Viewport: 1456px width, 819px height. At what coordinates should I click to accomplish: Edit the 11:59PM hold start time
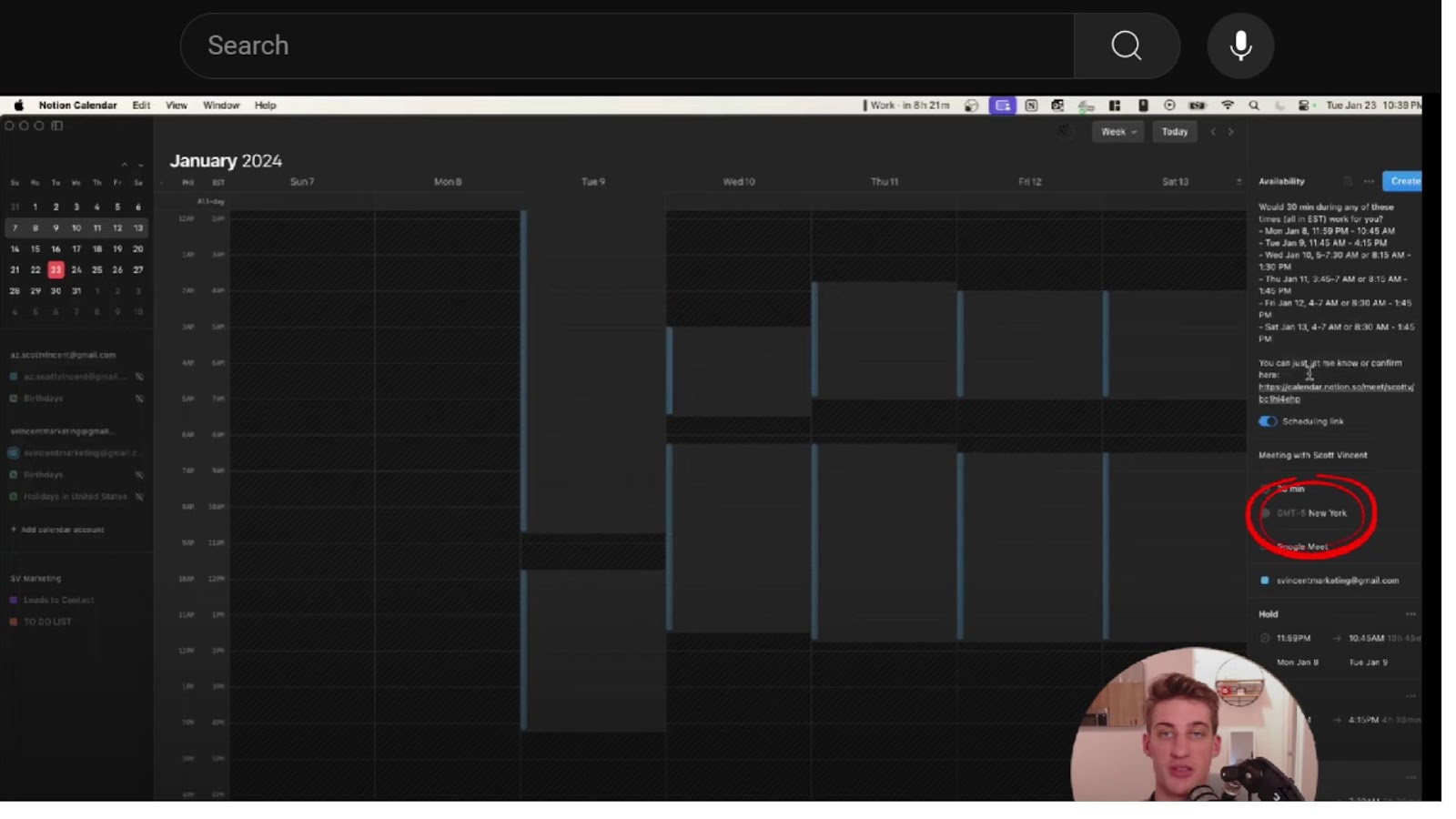coord(1293,639)
